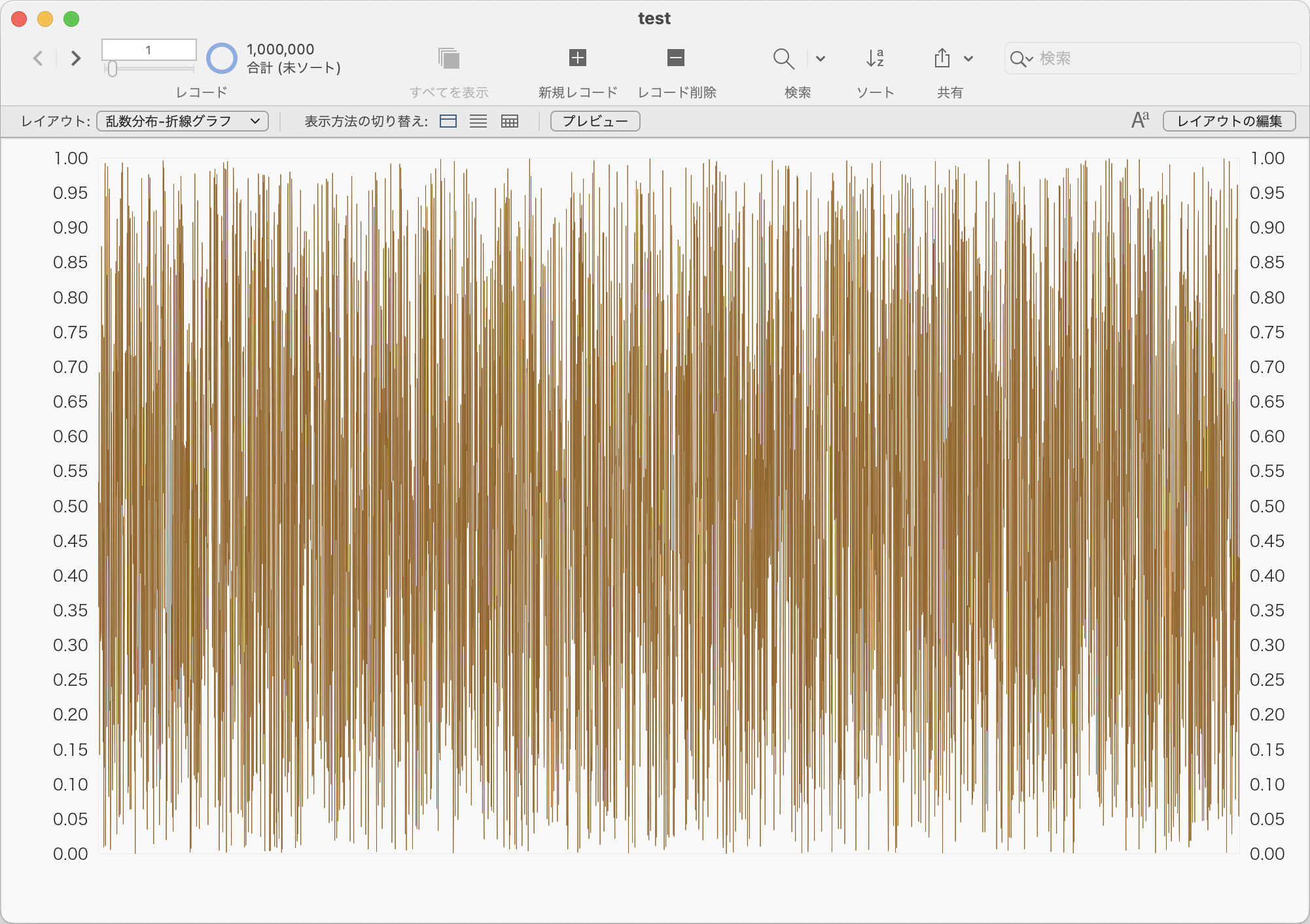The width and height of the screenshot is (1310, 924).
Task: Click the 共有 label
Action: click(950, 92)
